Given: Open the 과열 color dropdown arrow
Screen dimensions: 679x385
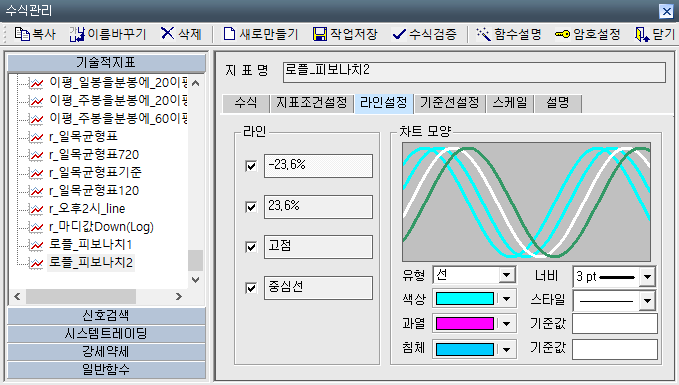Looking at the screenshot, I should pyautogui.click(x=506, y=324).
